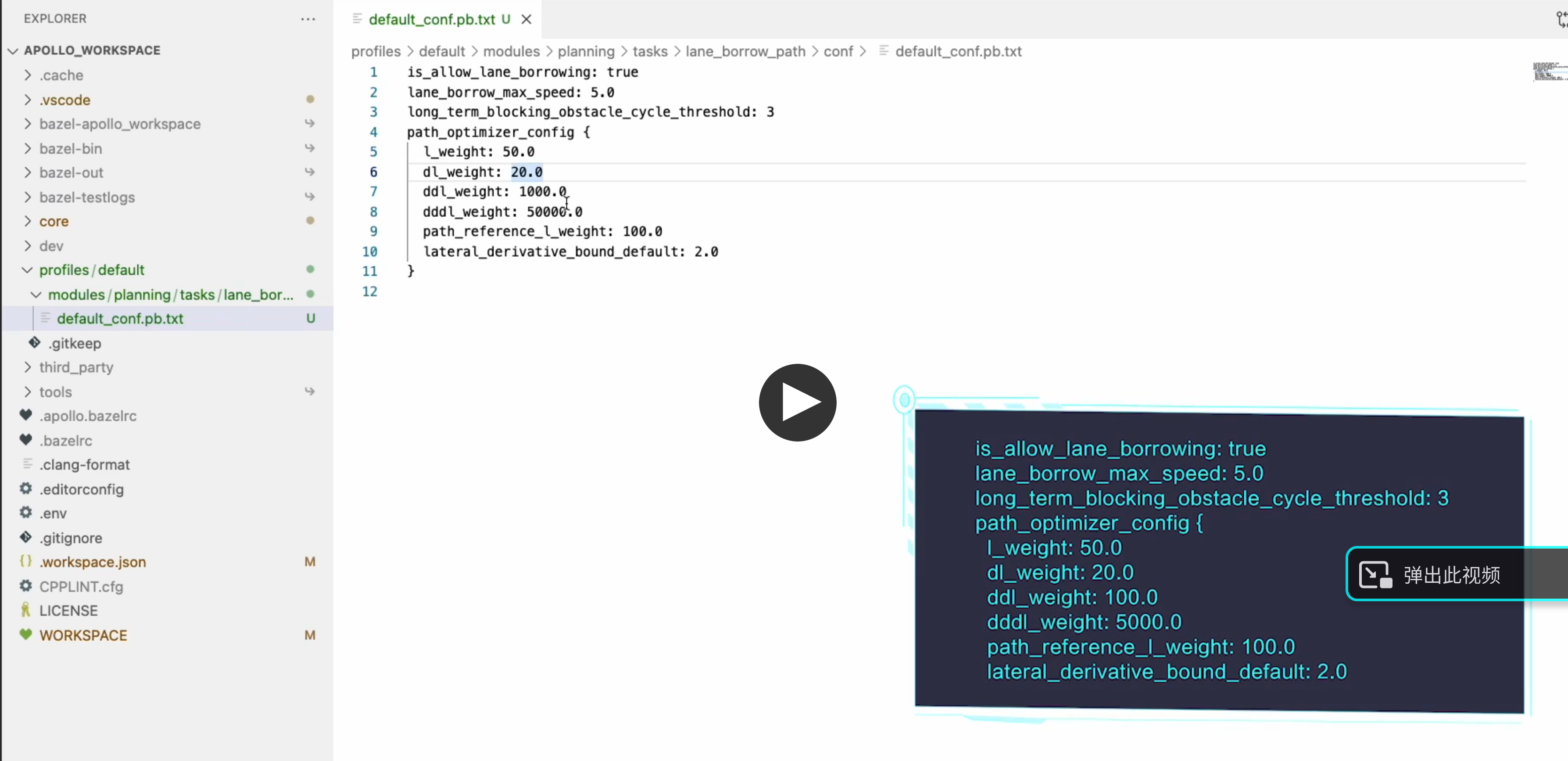Open the .gitignore file
Viewport: 1568px width, 761px height.
click(71, 538)
